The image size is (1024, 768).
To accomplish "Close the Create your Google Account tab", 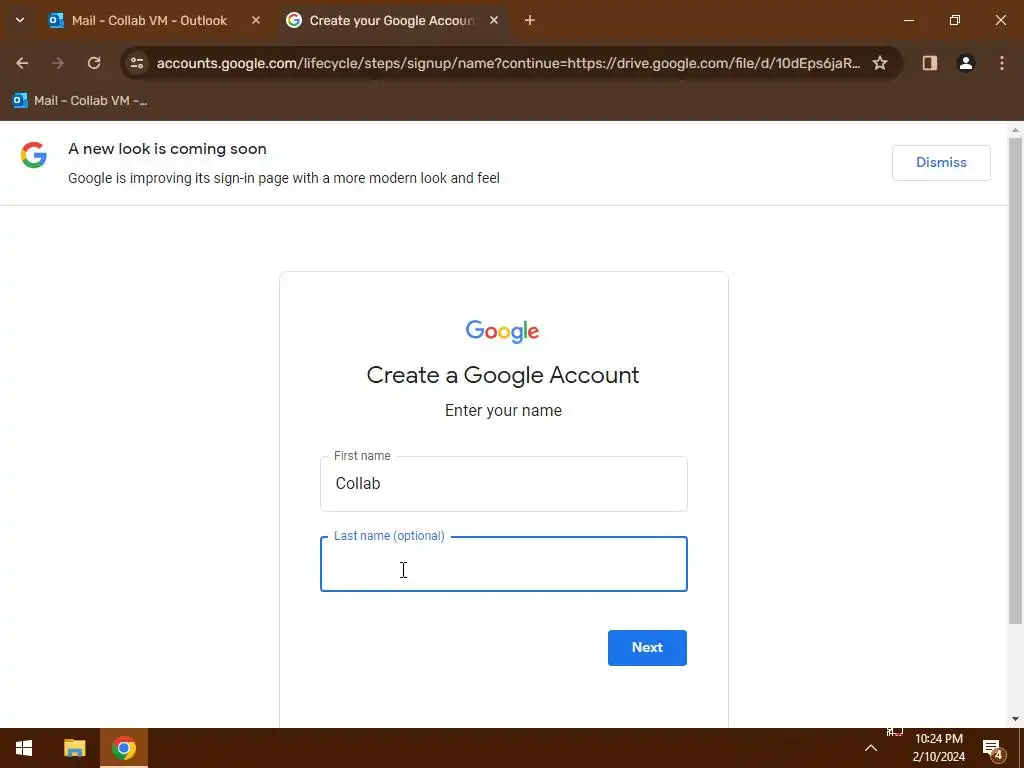I will pos(494,20).
